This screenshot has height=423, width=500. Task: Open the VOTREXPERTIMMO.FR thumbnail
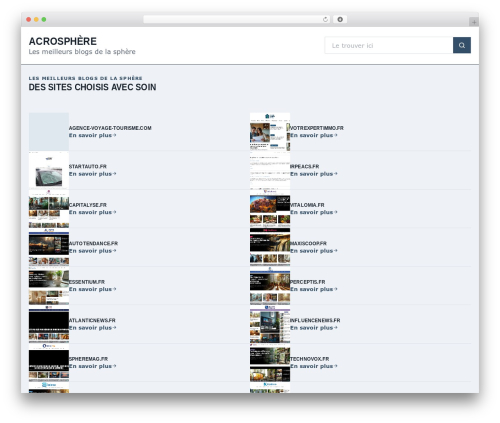[x=270, y=132]
